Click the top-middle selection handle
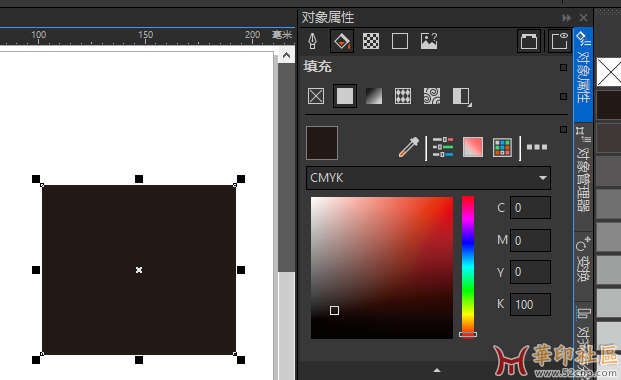Image resolution: width=621 pixels, height=380 pixels. pos(139,179)
